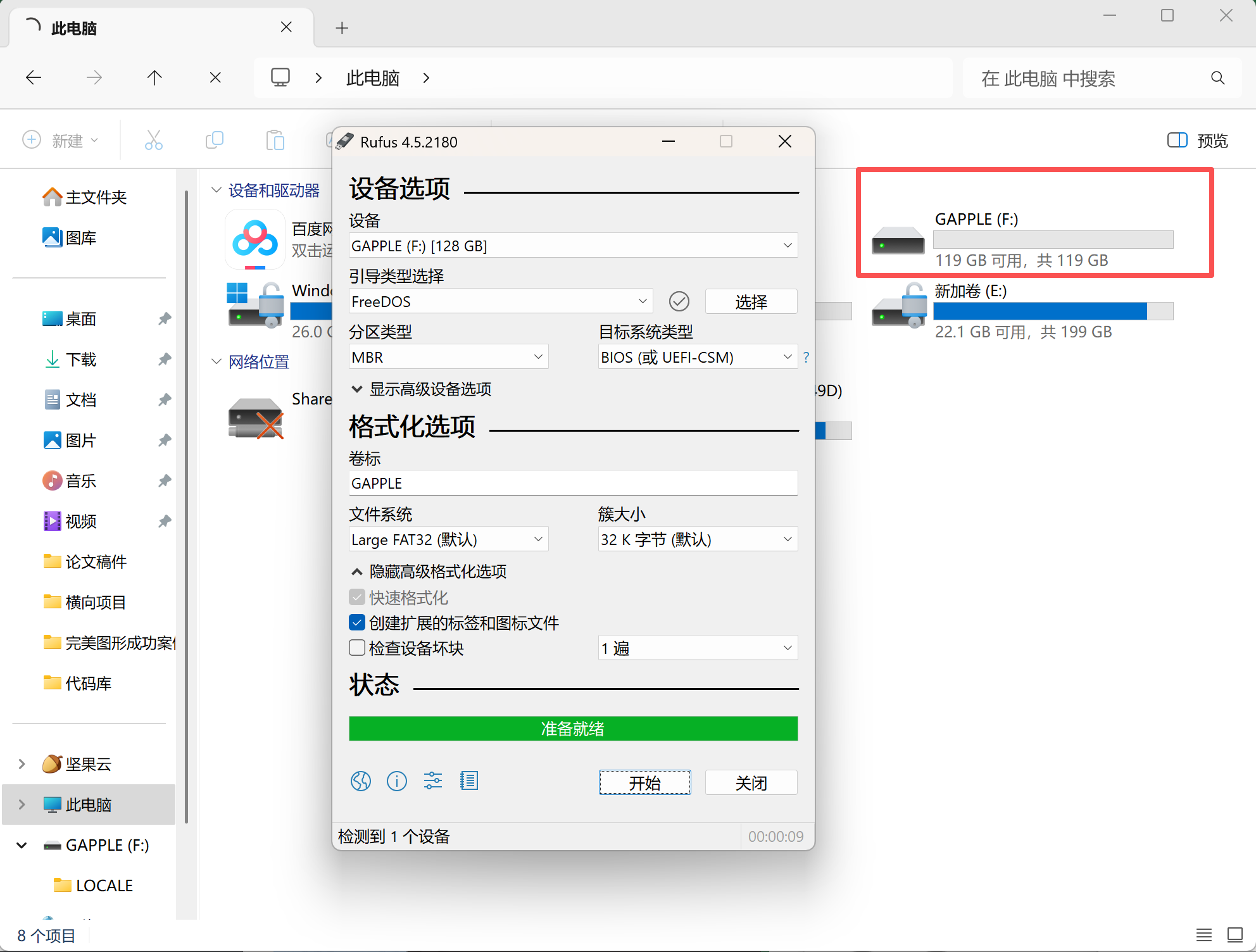The image size is (1256, 952).
Task: Stop loading with the X next to up arrow
Action: (215, 78)
